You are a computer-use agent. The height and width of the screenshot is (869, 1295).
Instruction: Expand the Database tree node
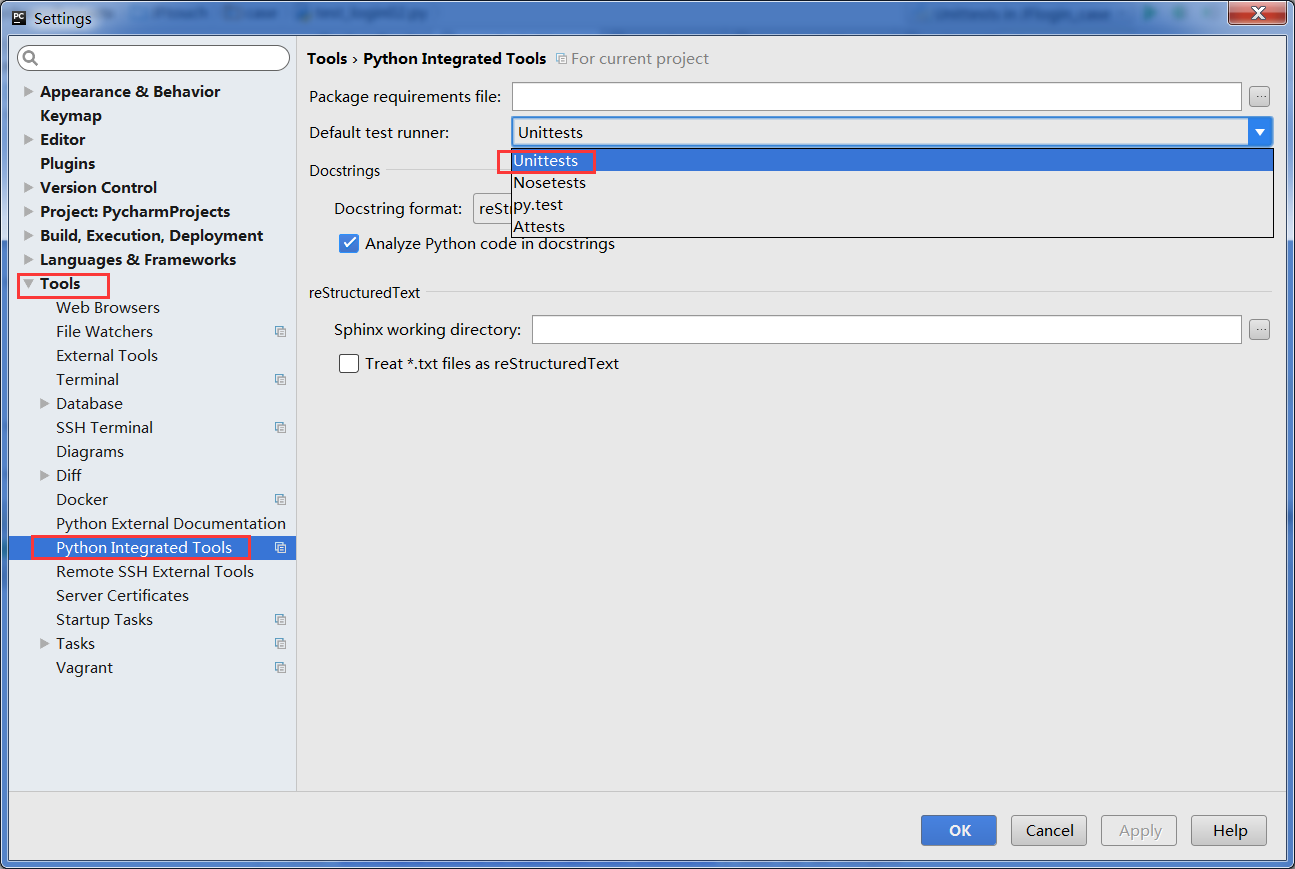(44, 404)
